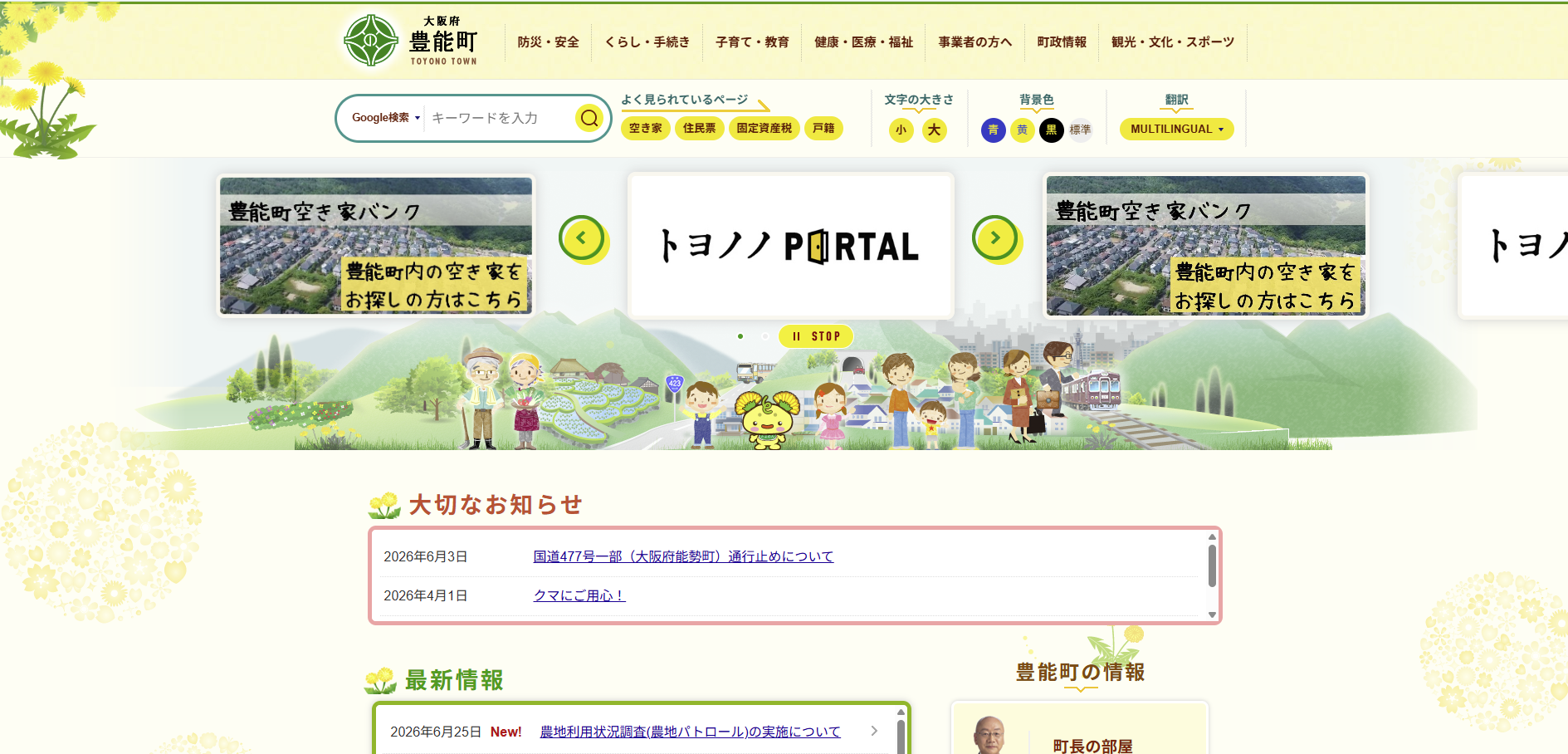Click 翻訳 label

1177,100
